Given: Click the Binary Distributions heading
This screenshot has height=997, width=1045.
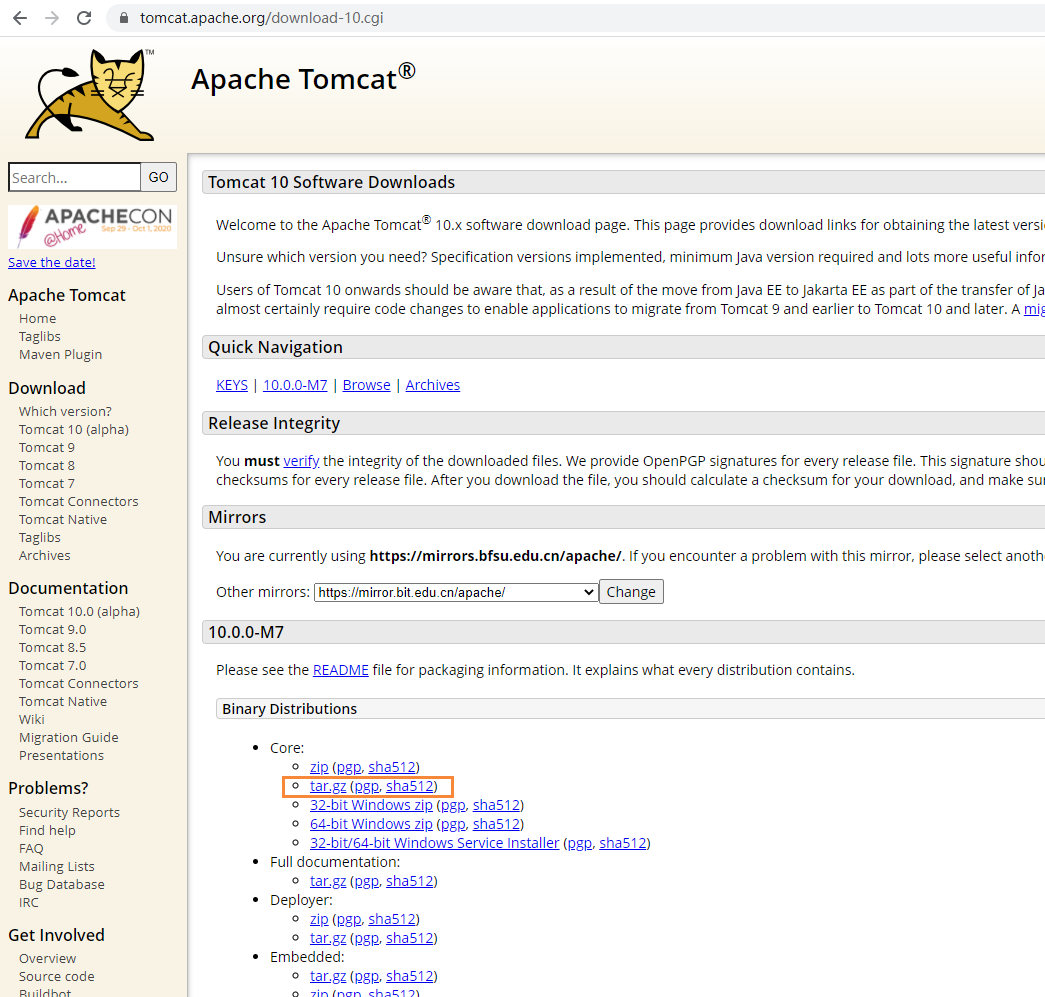Looking at the screenshot, I should [x=290, y=709].
